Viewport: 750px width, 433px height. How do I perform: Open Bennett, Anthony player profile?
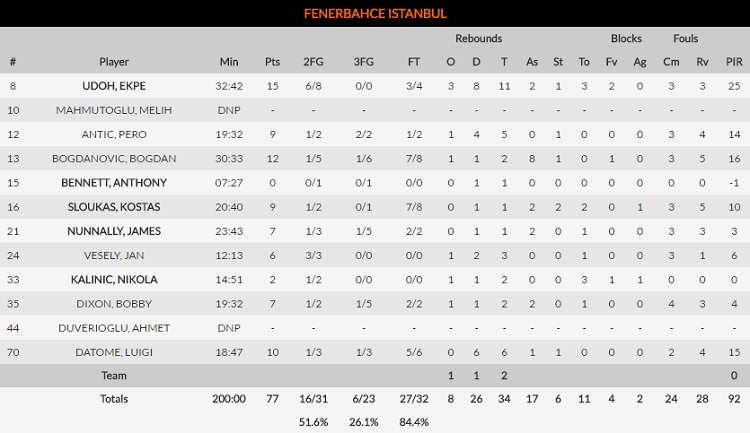(x=114, y=183)
